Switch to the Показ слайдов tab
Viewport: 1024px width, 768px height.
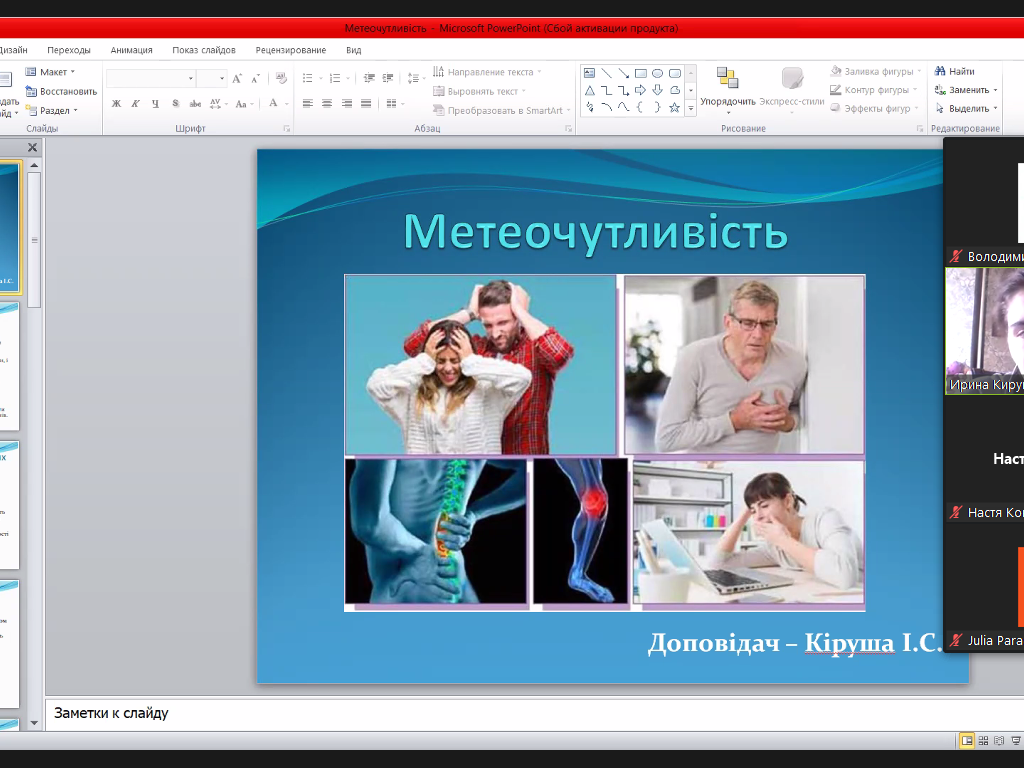point(204,50)
